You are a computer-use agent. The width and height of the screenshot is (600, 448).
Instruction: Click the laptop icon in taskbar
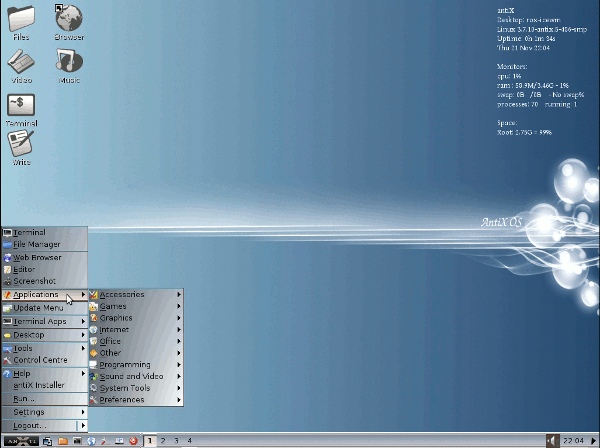coord(119,441)
